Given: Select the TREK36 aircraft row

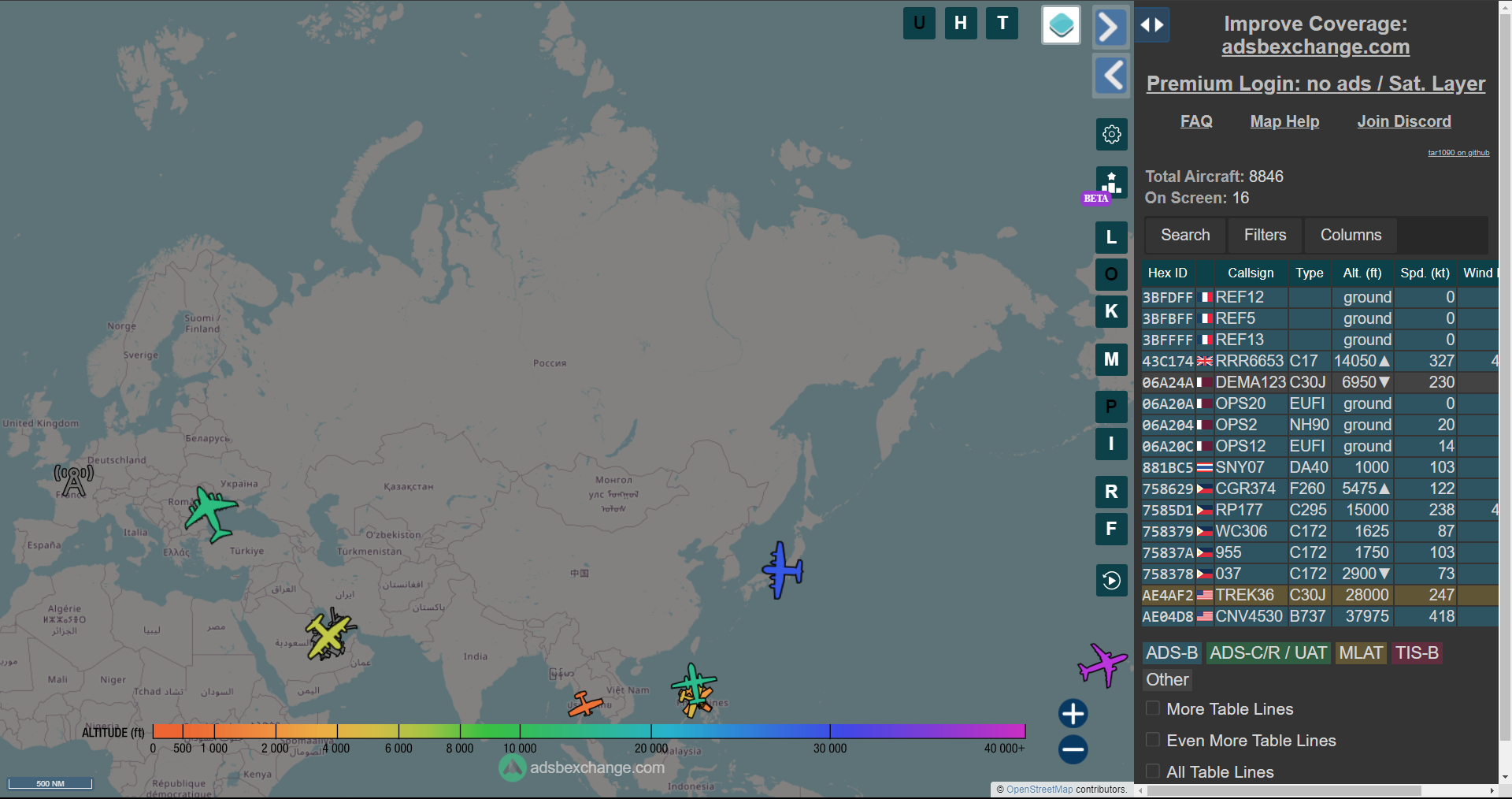Looking at the screenshot, I should [1320, 595].
